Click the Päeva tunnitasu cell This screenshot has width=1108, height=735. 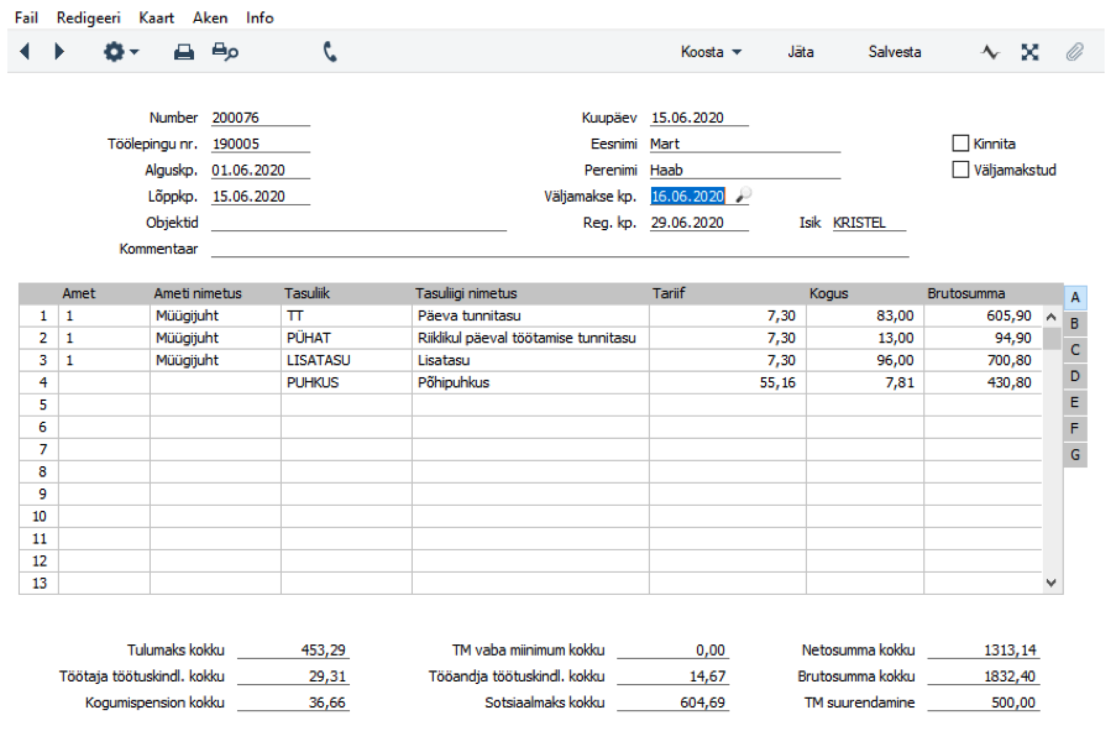tap(531, 316)
